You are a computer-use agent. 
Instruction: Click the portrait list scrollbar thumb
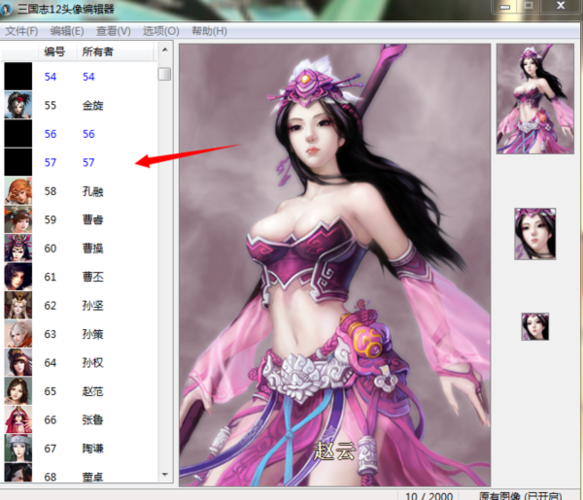coord(164,74)
